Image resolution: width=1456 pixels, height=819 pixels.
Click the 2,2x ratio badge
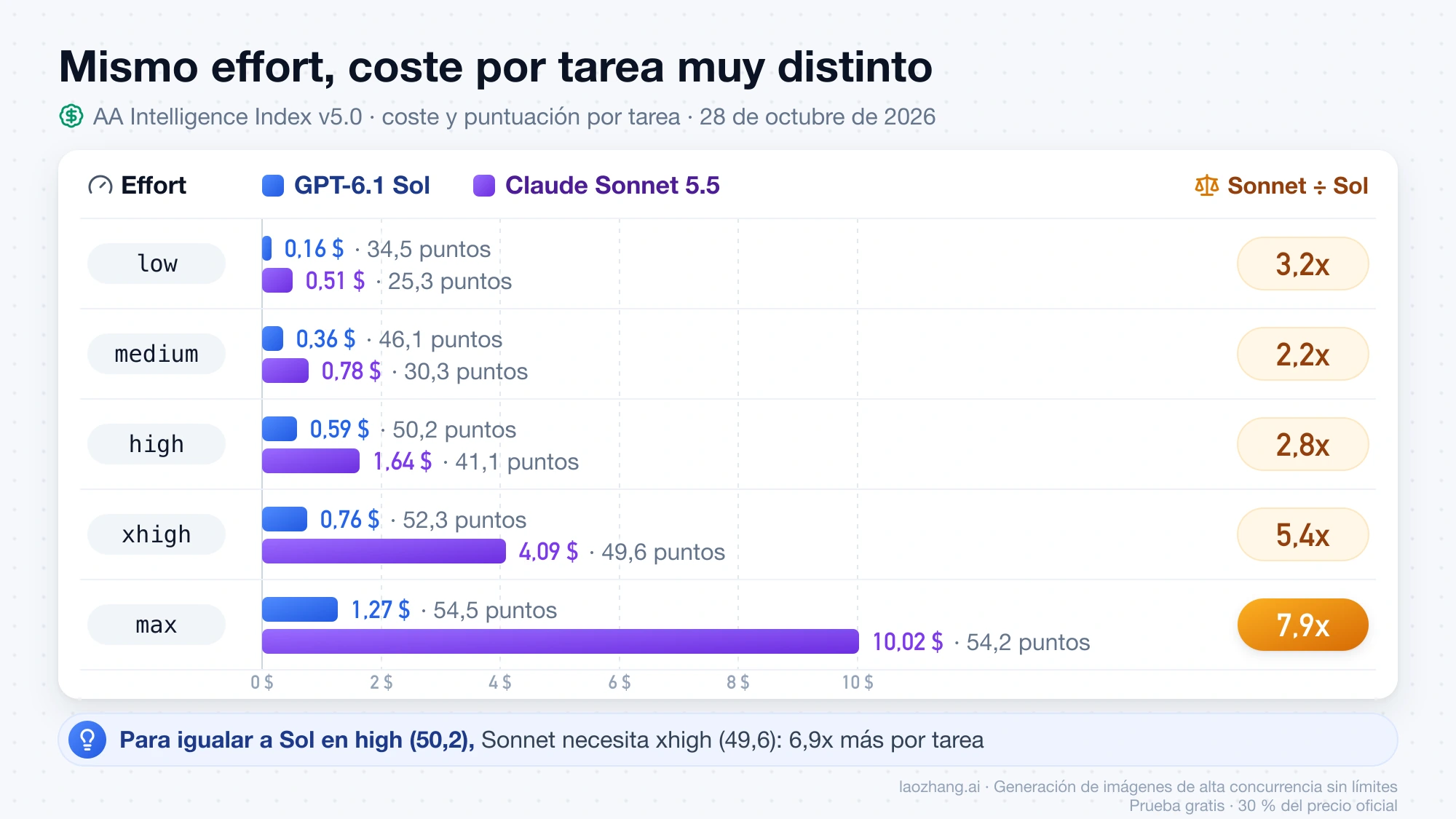1303,354
